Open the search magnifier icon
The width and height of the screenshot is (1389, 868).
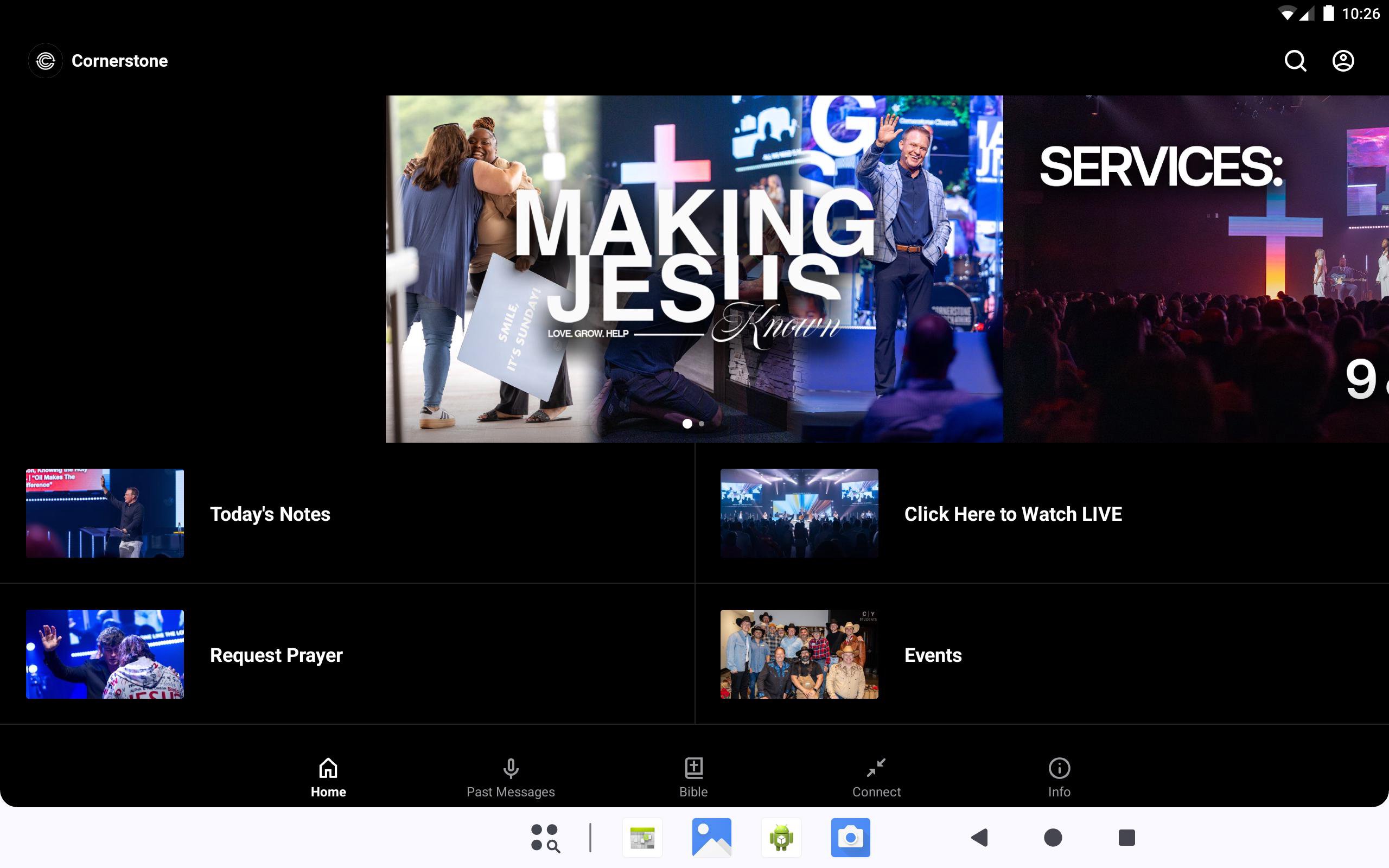click(1295, 61)
